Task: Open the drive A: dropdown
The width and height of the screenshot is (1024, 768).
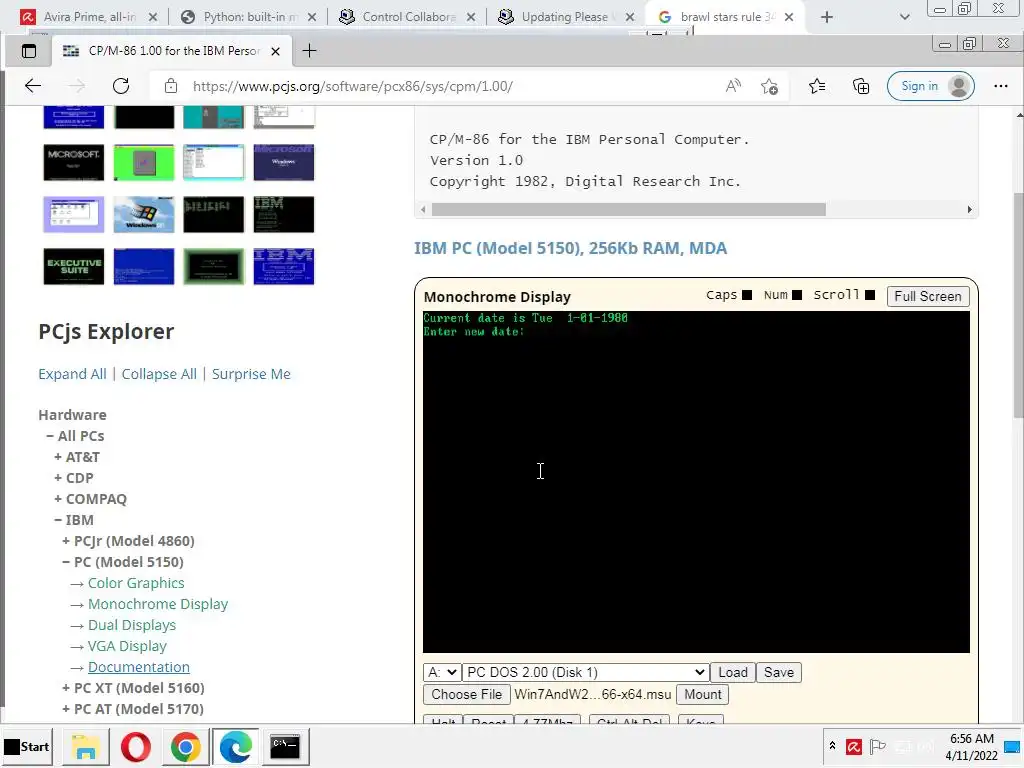Action: point(442,672)
